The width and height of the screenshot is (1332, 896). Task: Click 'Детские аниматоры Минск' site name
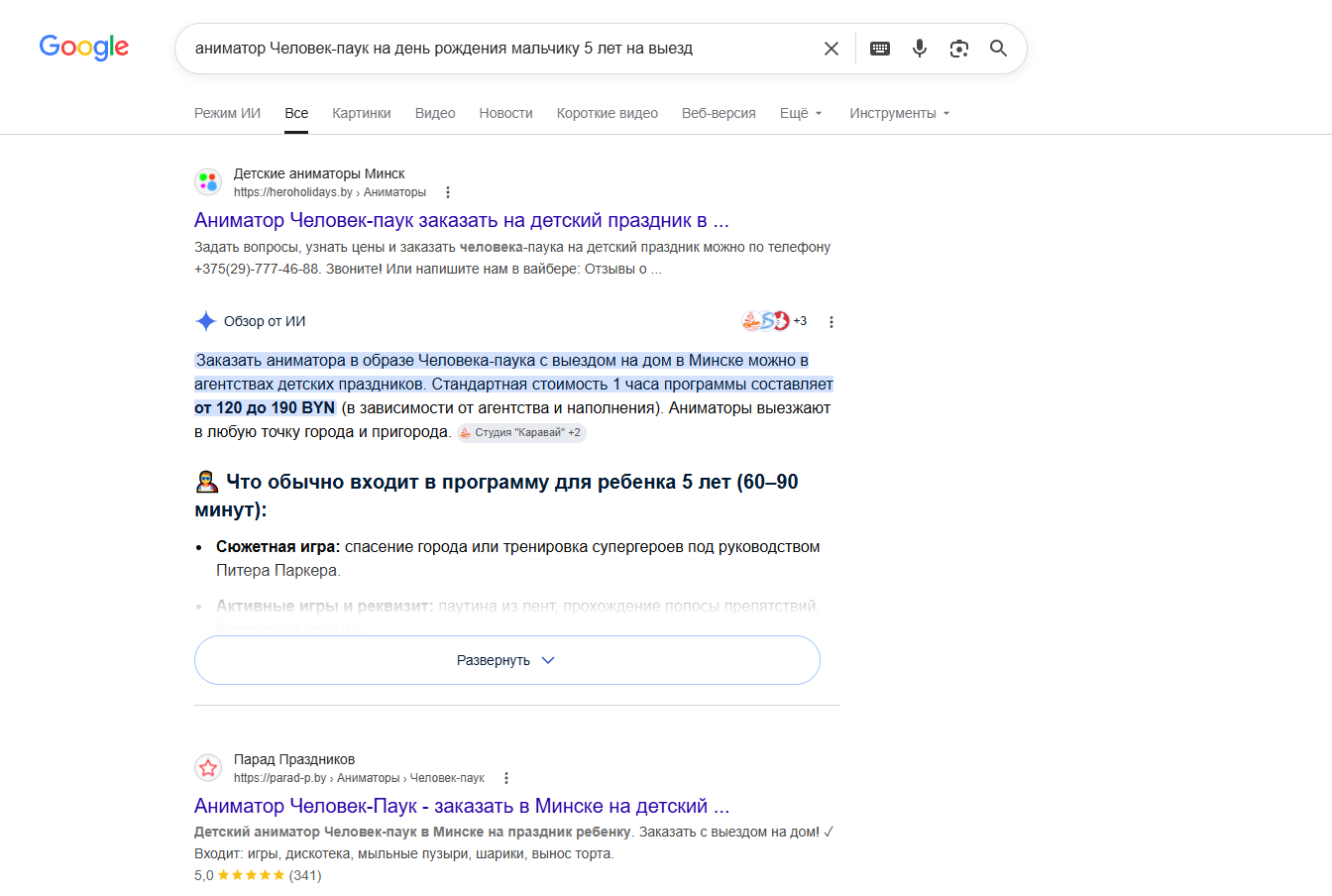[x=319, y=173]
